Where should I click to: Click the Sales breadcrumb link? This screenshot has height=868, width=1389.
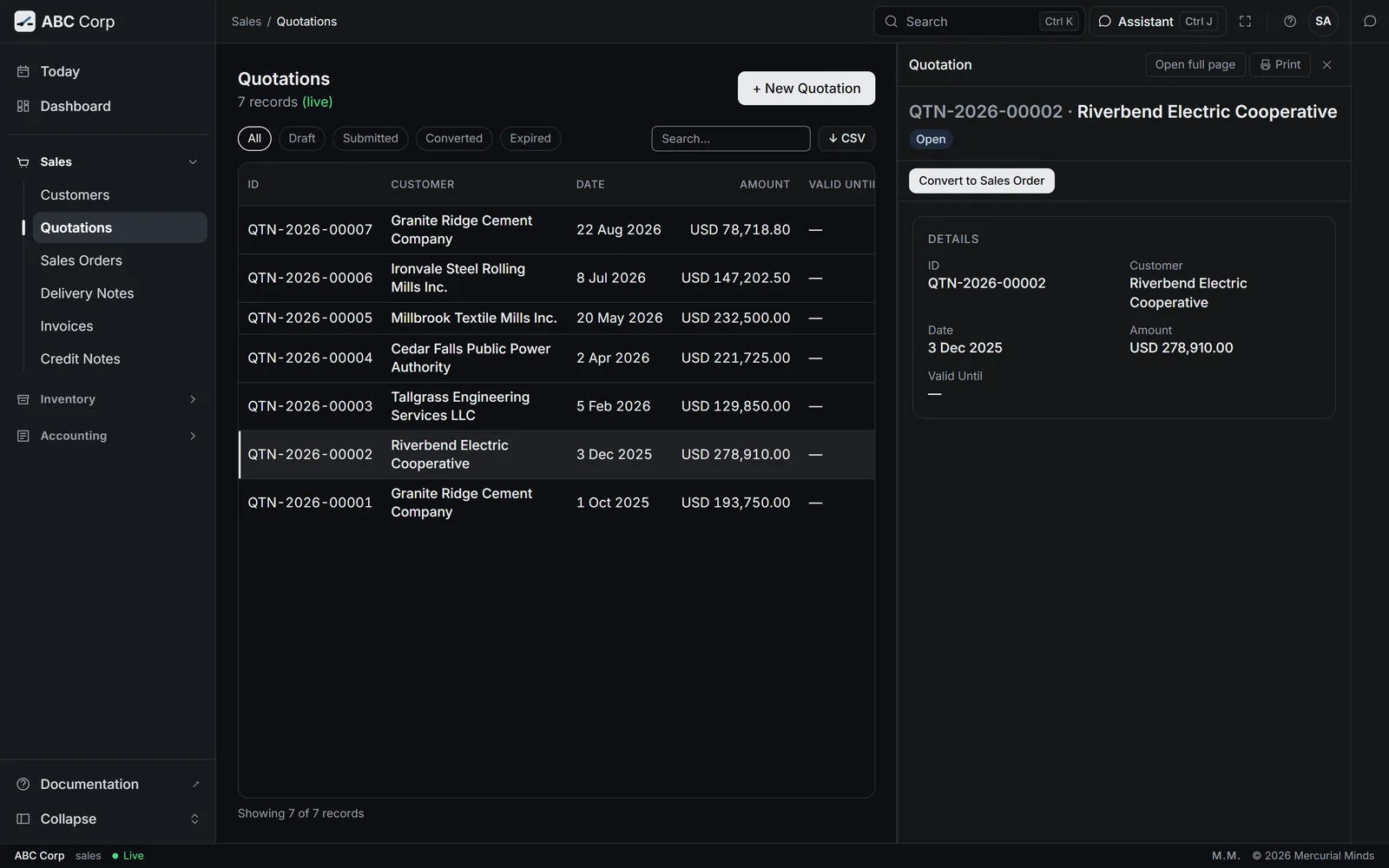247,22
